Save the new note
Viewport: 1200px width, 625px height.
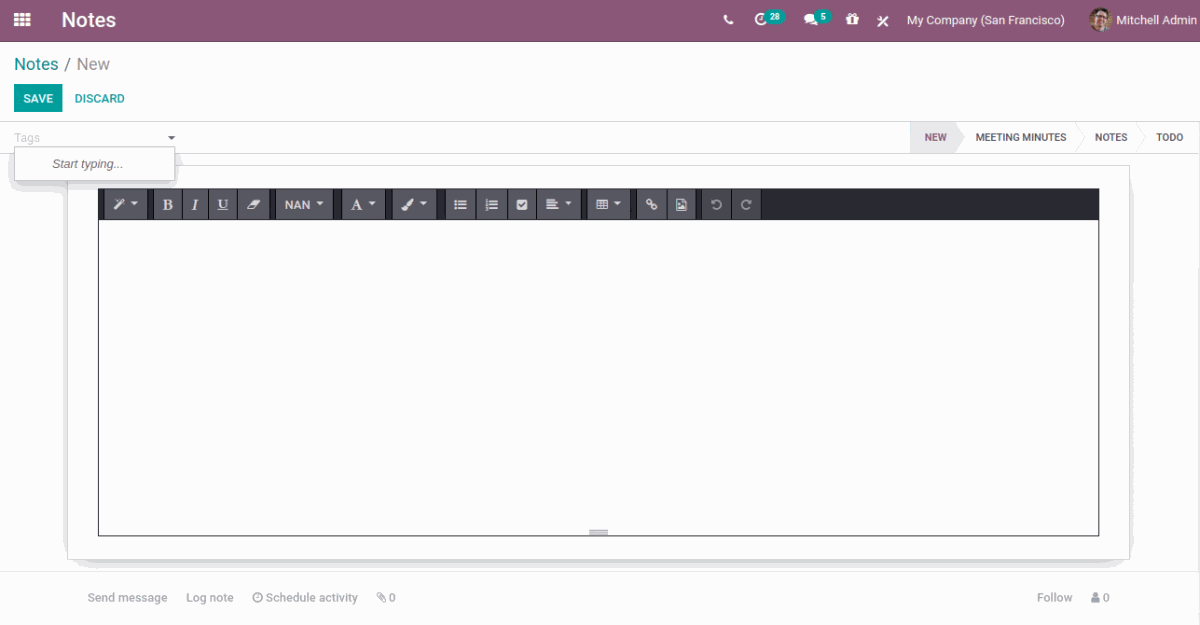point(38,98)
